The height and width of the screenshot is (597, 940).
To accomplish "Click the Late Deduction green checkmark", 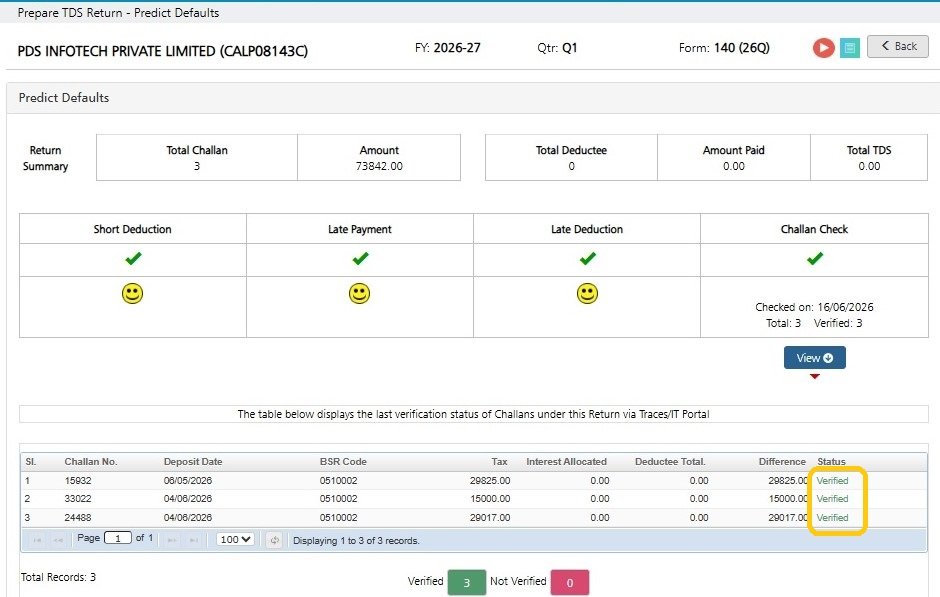I will [x=588, y=258].
